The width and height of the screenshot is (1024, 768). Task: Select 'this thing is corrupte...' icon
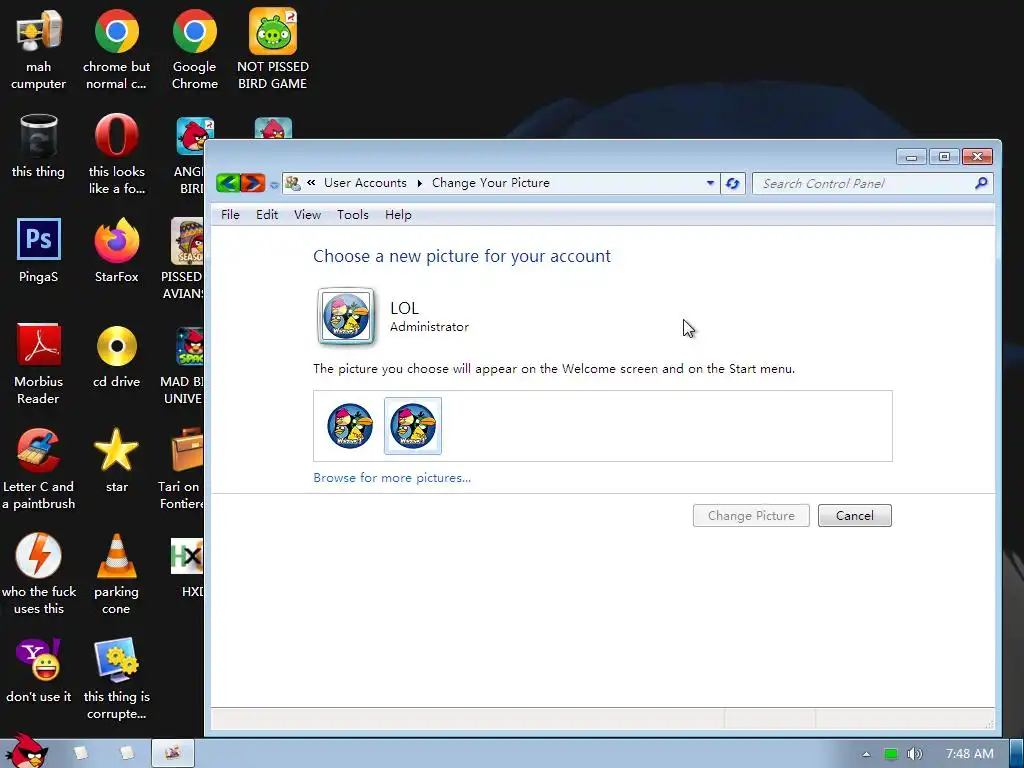[x=116, y=679]
